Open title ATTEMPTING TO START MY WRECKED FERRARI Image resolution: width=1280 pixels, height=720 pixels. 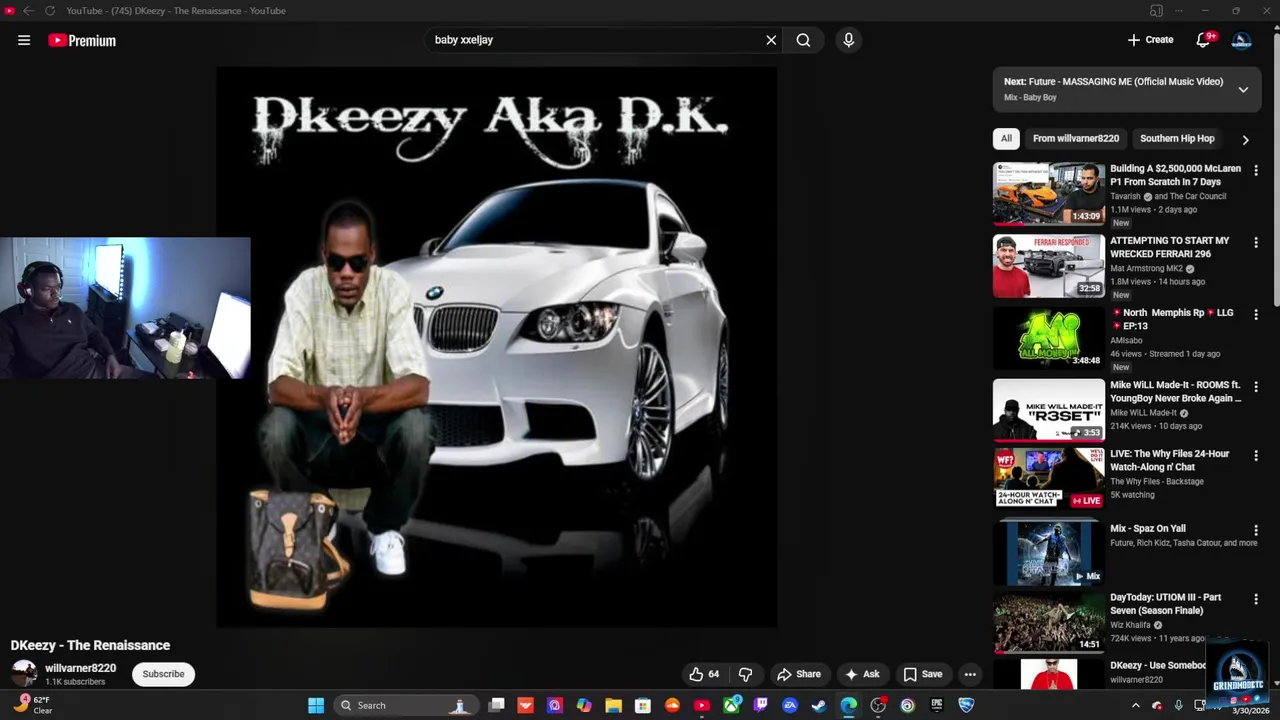click(x=1170, y=247)
